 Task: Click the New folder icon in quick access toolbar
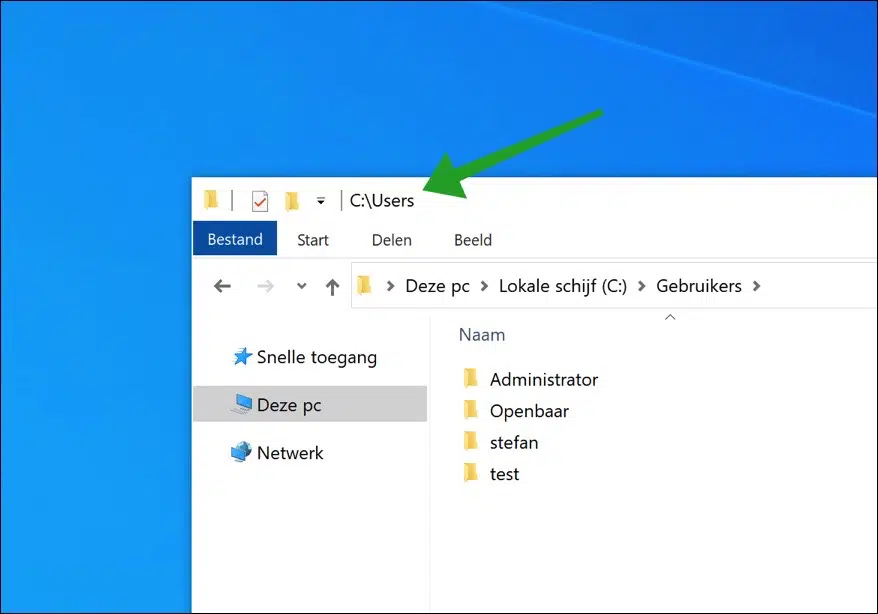[x=292, y=201]
